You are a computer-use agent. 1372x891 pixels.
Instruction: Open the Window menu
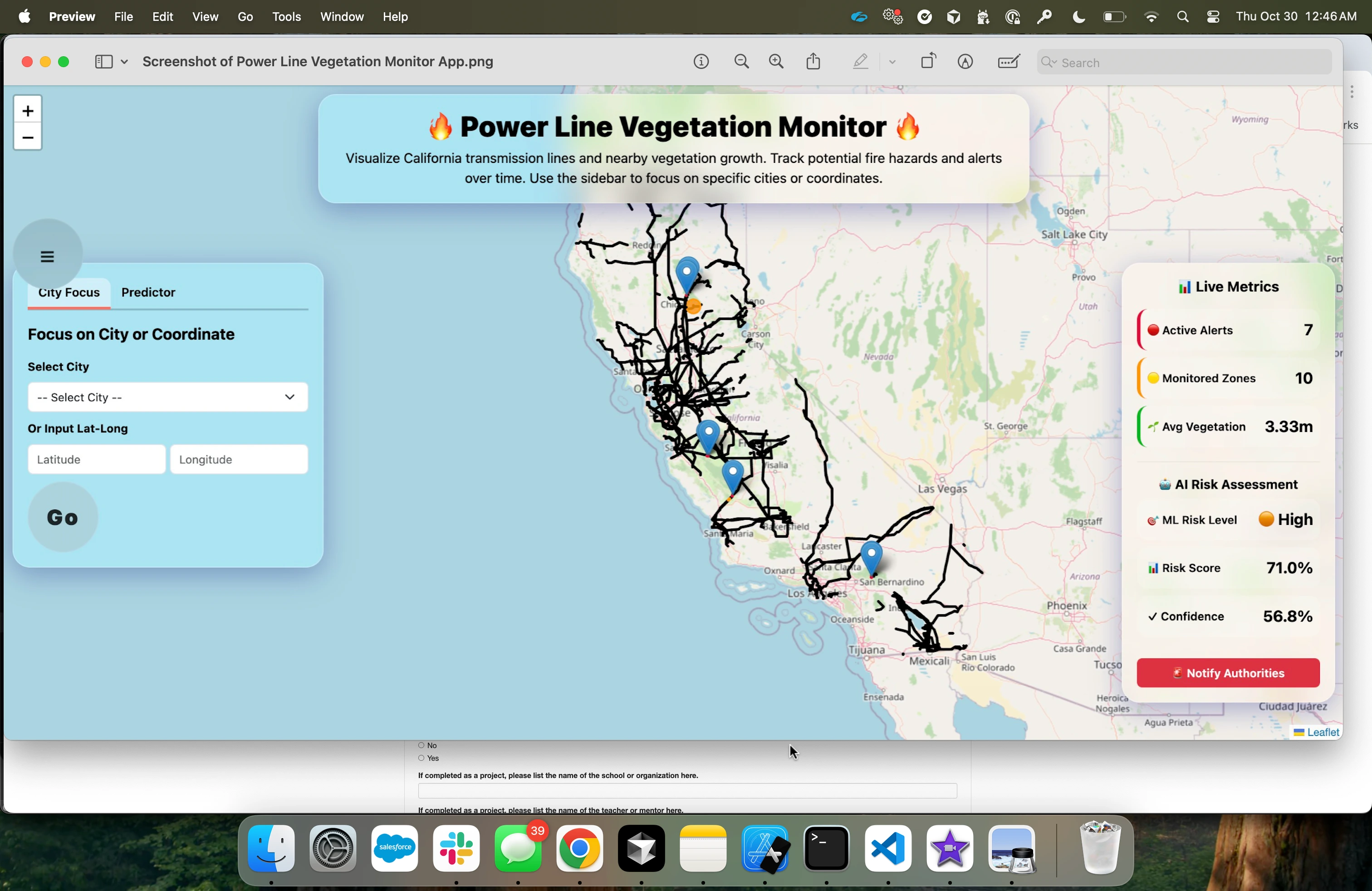click(x=342, y=17)
